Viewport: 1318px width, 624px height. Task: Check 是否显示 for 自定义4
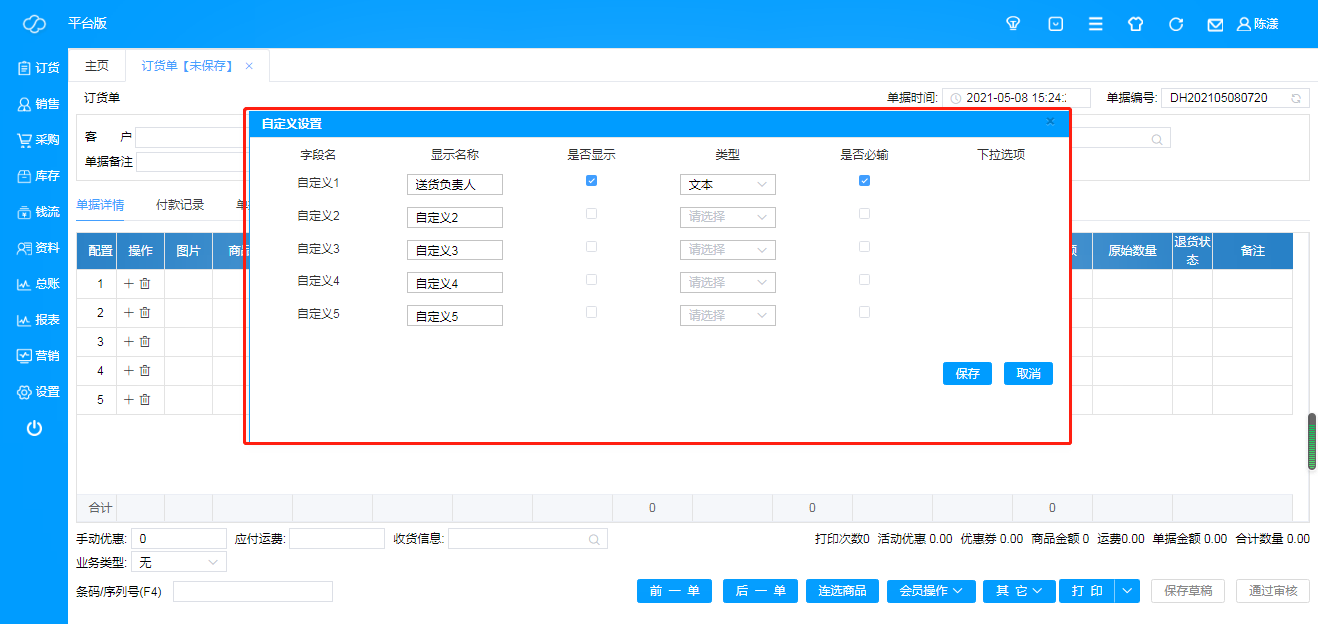[591, 280]
